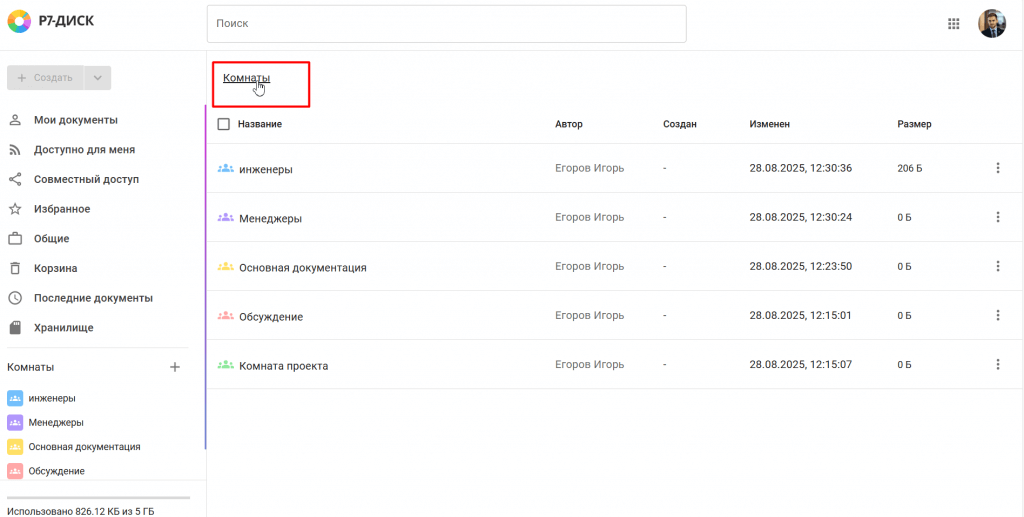Click the feed icon beside Доступно для меня

(15, 150)
